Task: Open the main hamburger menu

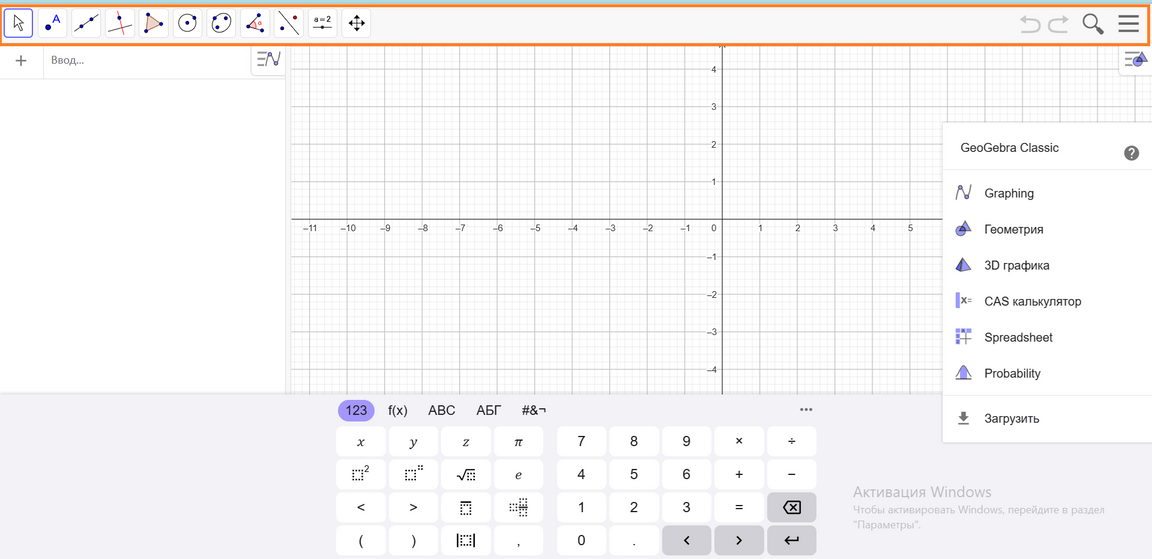Action: (1129, 23)
